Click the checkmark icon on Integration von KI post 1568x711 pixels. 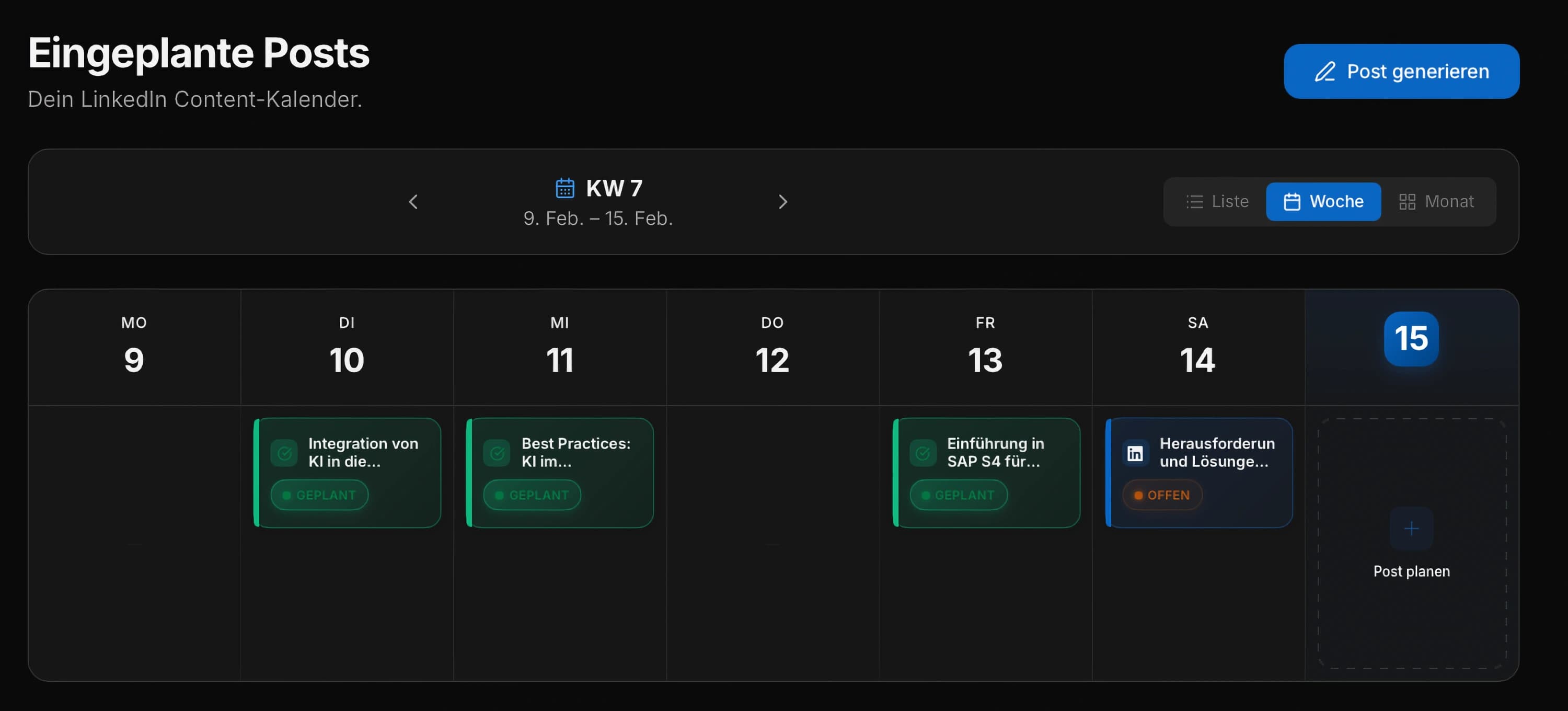tap(285, 452)
